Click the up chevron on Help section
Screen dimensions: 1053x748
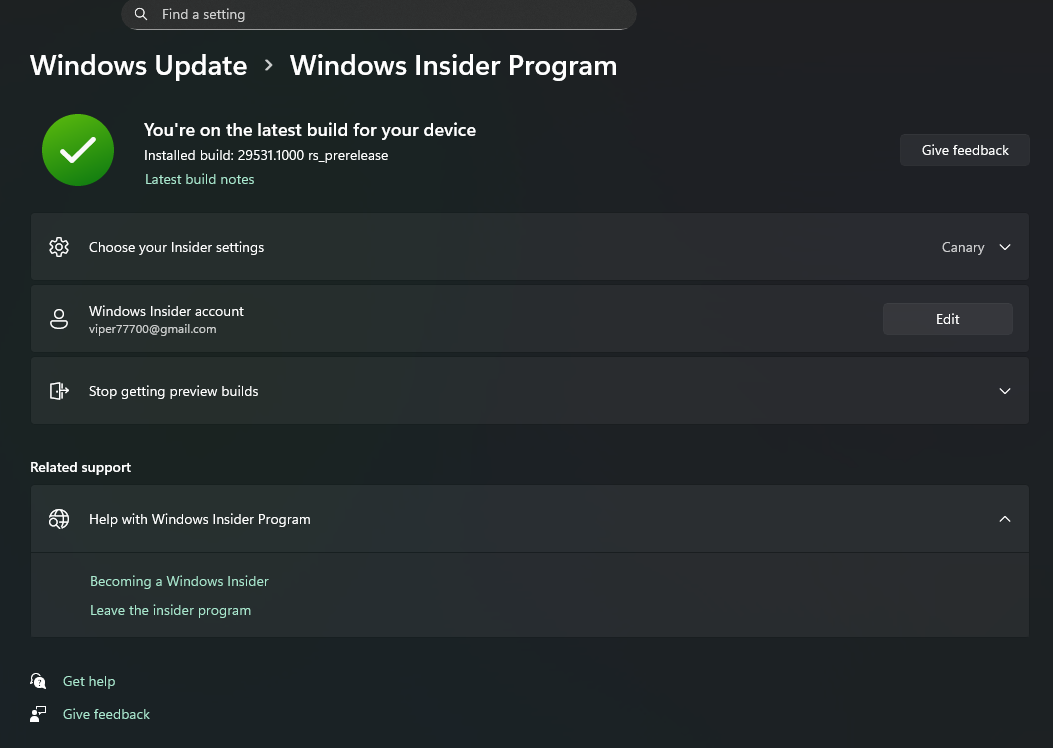coord(1005,519)
